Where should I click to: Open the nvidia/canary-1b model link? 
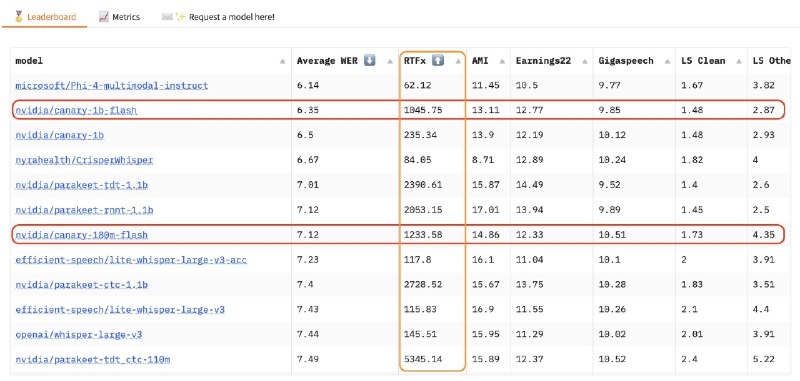(x=60, y=135)
